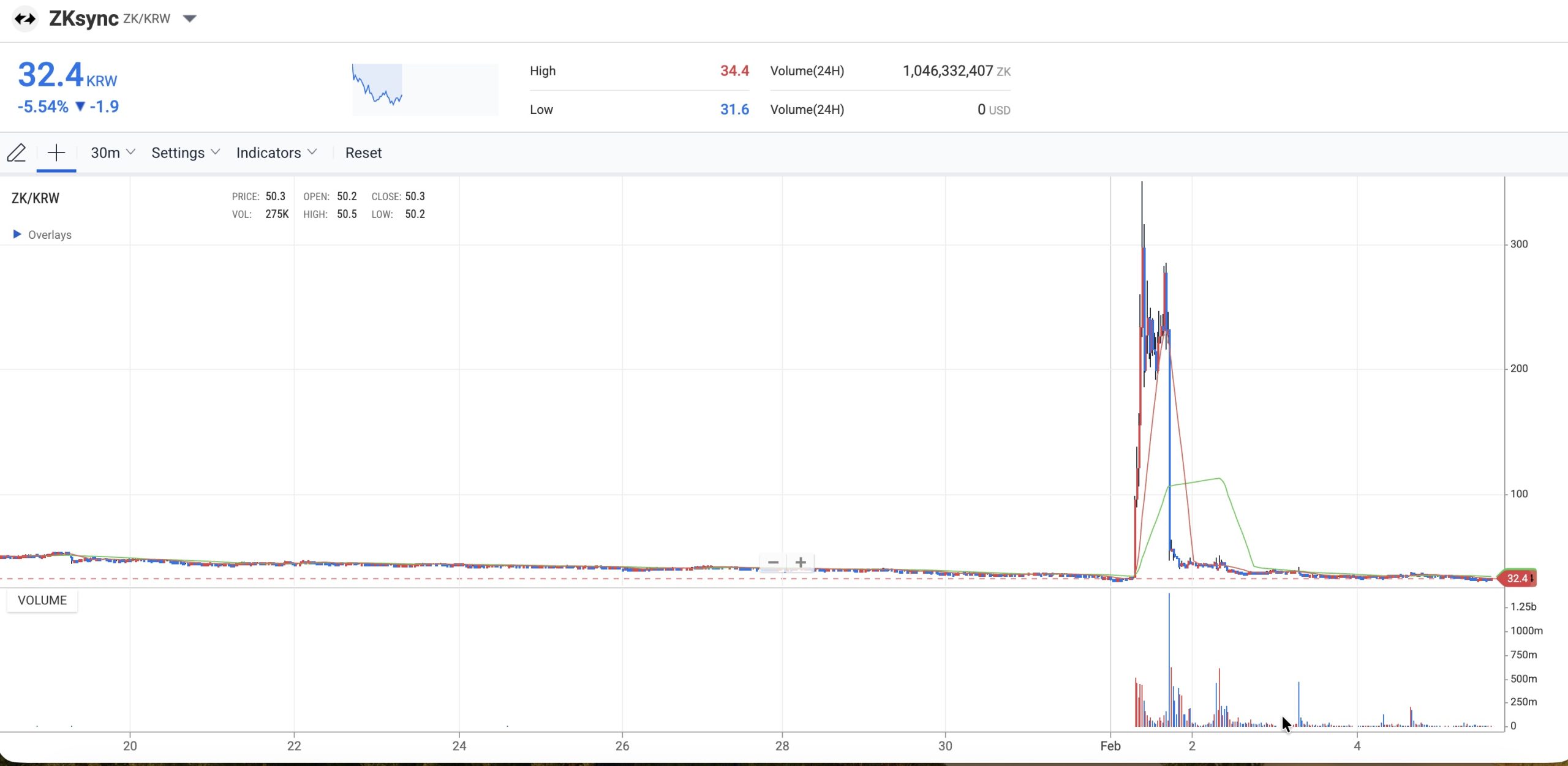Expand the Settings dropdown
Image resolution: width=1568 pixels, height=766 pixels.
point(185,152)
